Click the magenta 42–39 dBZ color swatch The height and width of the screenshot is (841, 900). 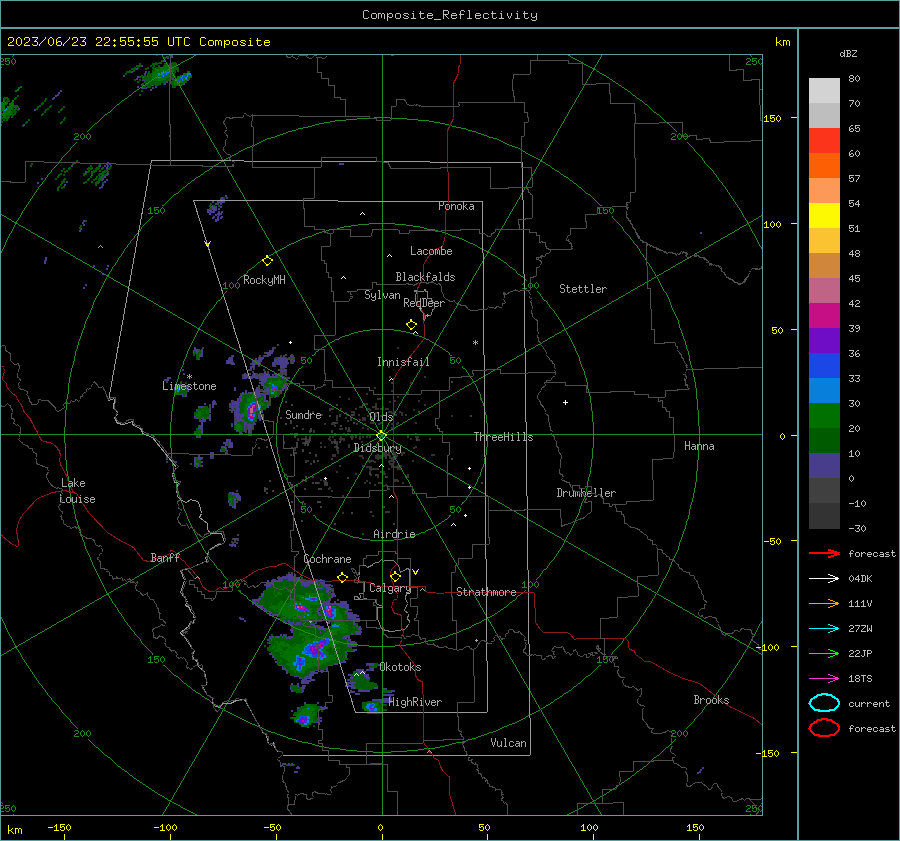(824, 315)
